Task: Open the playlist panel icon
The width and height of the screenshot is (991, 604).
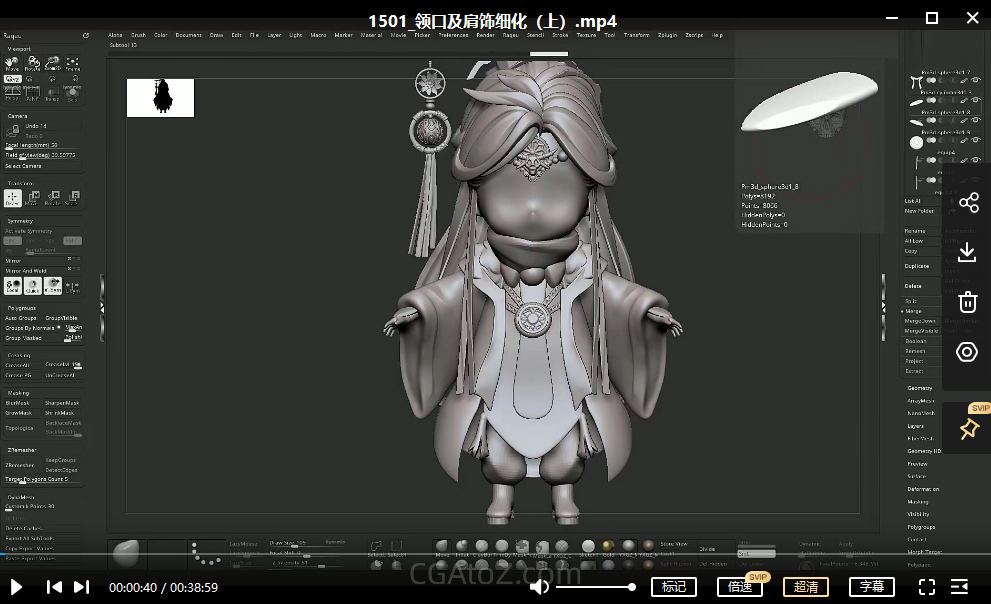Action: click(x=960, y=587)
